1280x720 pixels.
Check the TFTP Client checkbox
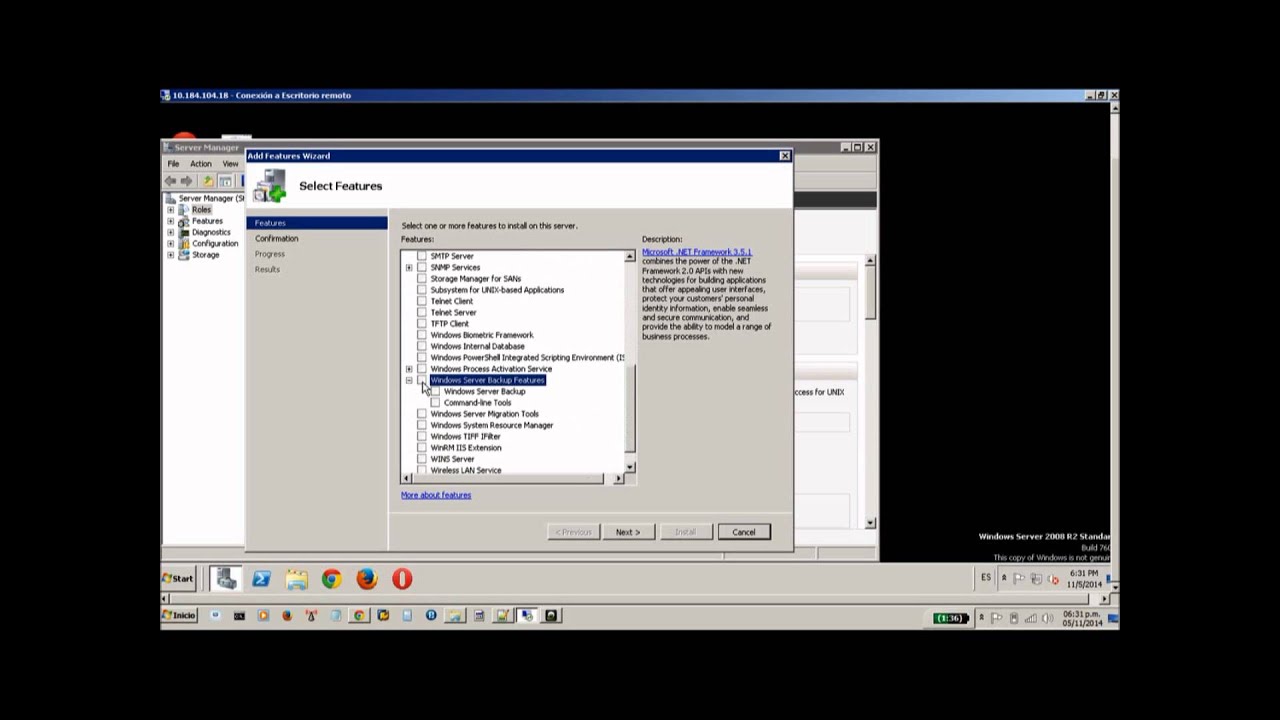pos(422,324)
